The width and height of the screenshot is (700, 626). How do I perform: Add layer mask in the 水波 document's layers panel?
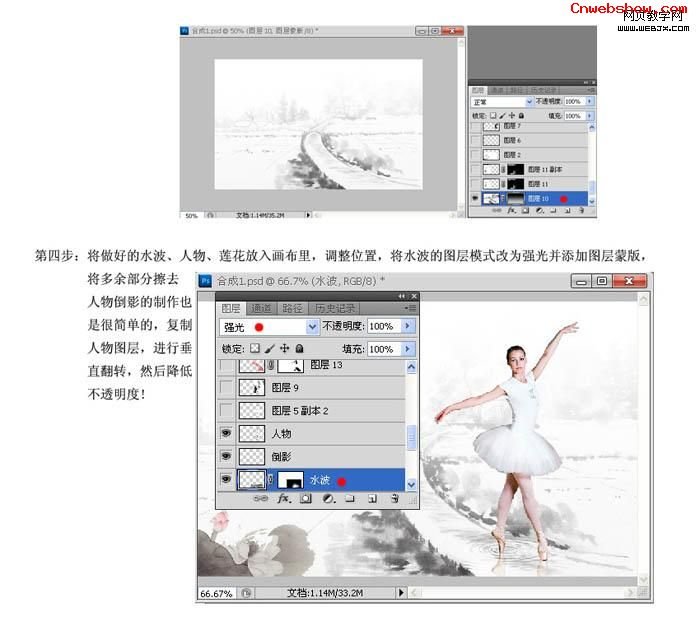tap(306, 498)
